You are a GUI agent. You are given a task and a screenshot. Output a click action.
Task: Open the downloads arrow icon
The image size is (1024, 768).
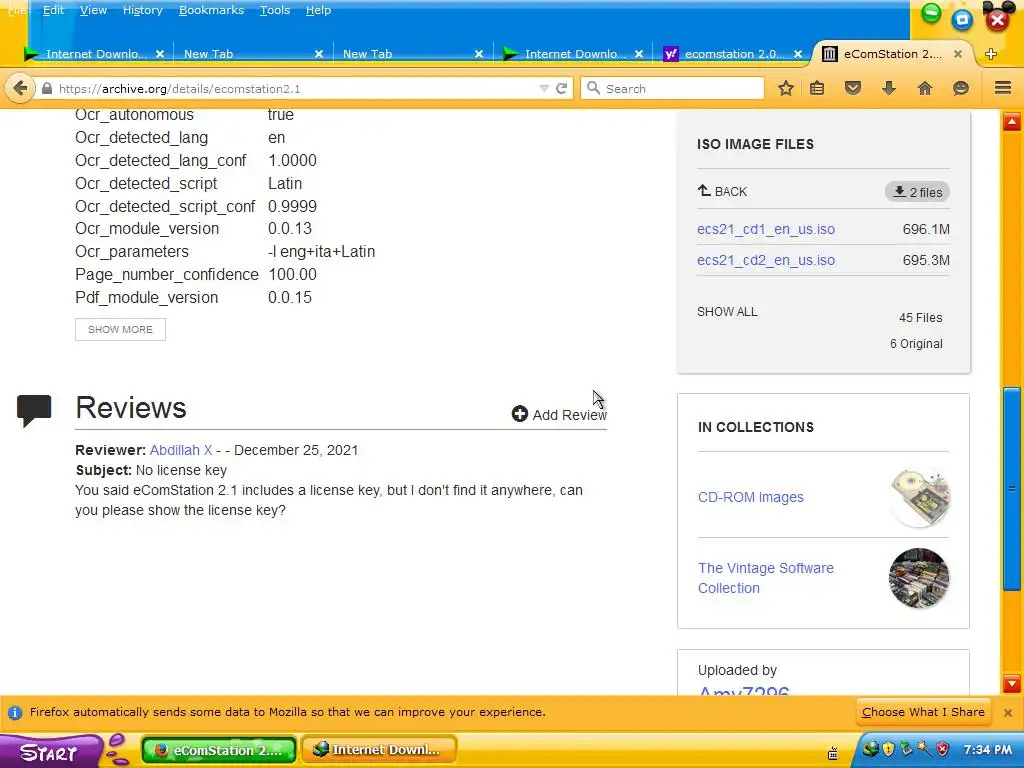889,88
